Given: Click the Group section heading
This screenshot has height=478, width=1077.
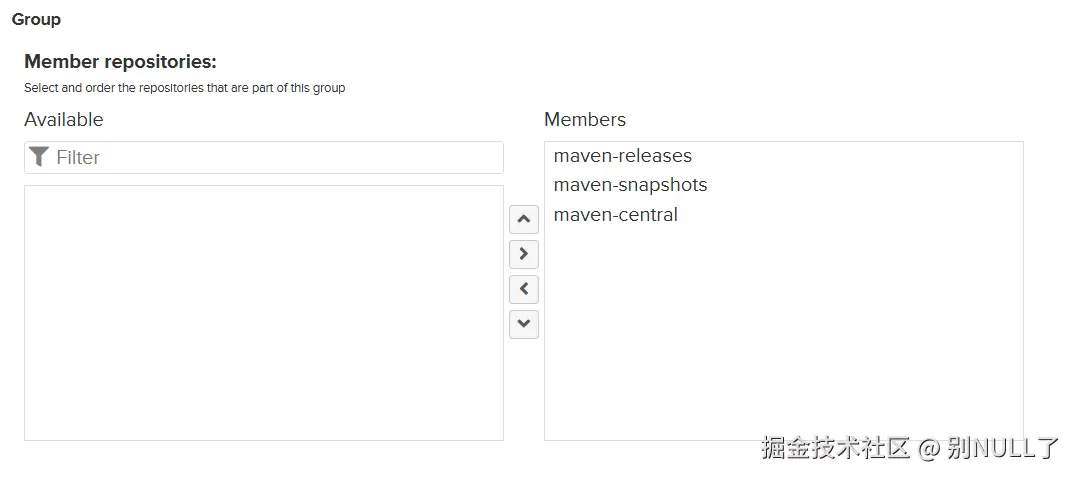Looking at the screenshot, I should tap(36, 19).
